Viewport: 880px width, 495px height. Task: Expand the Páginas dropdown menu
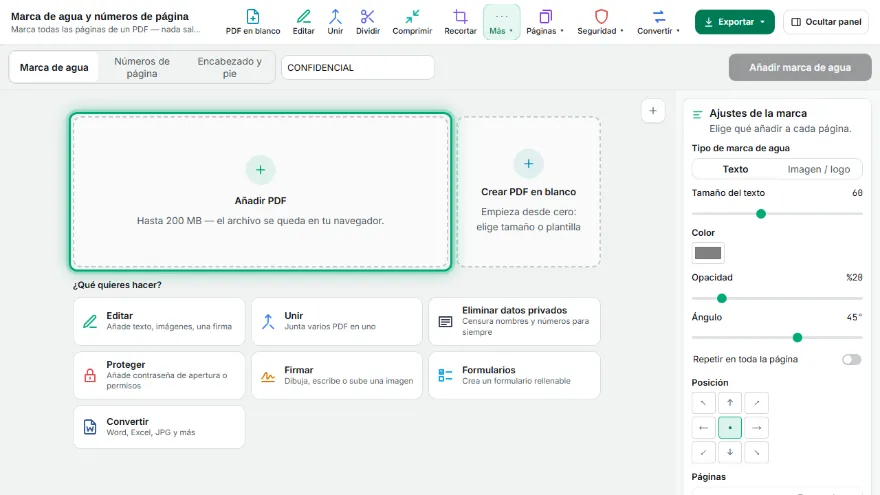[x=544, y=22]
